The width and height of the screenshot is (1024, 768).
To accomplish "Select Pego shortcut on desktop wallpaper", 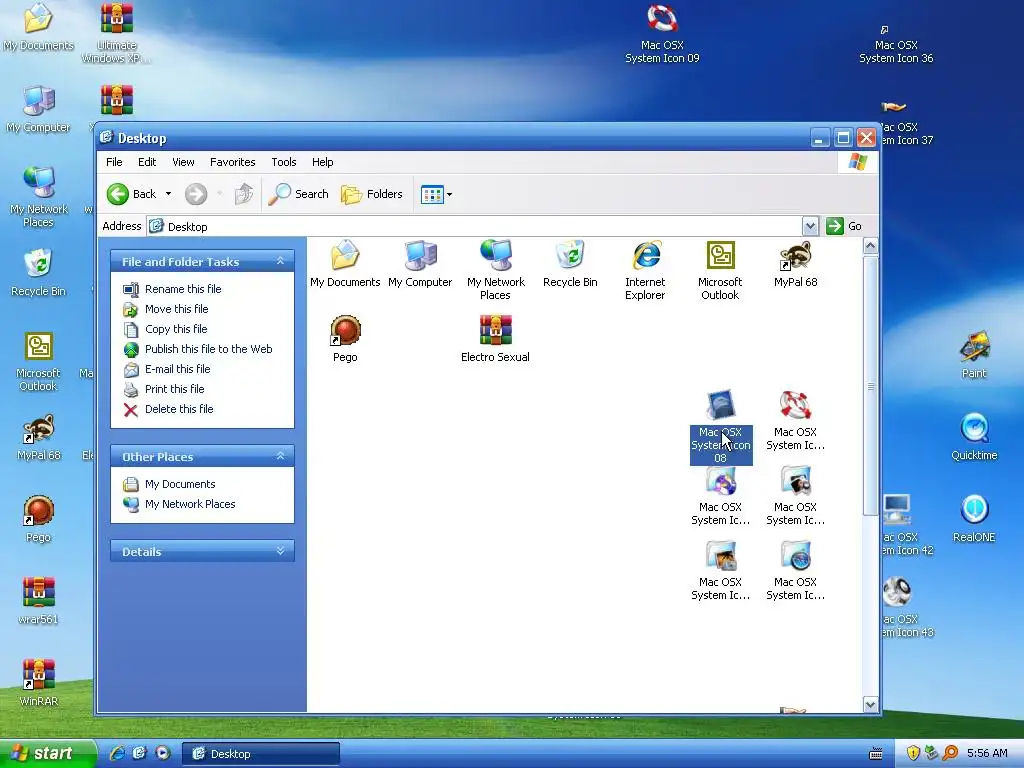I will [39, 519].
